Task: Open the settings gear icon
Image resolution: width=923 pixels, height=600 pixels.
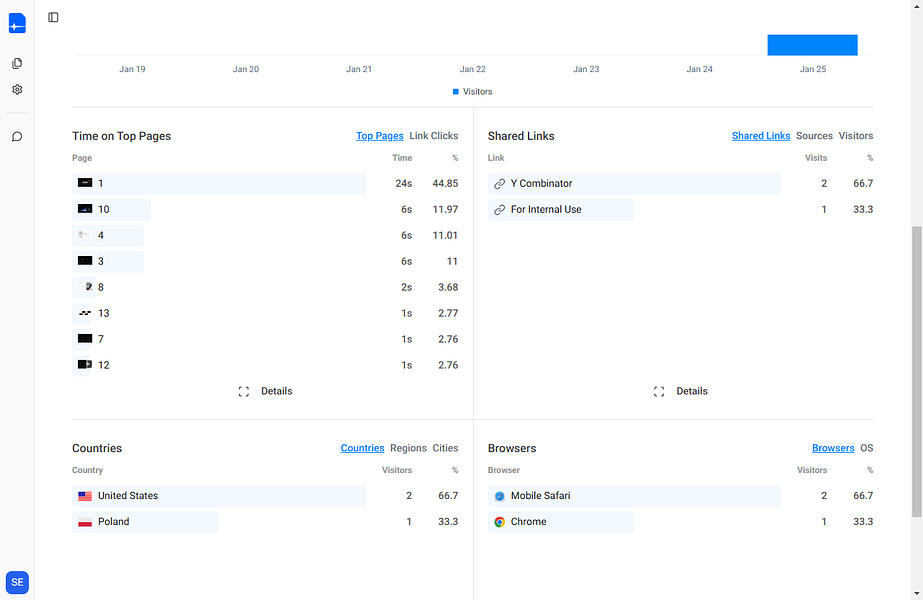Action: (x=17, y=89)
